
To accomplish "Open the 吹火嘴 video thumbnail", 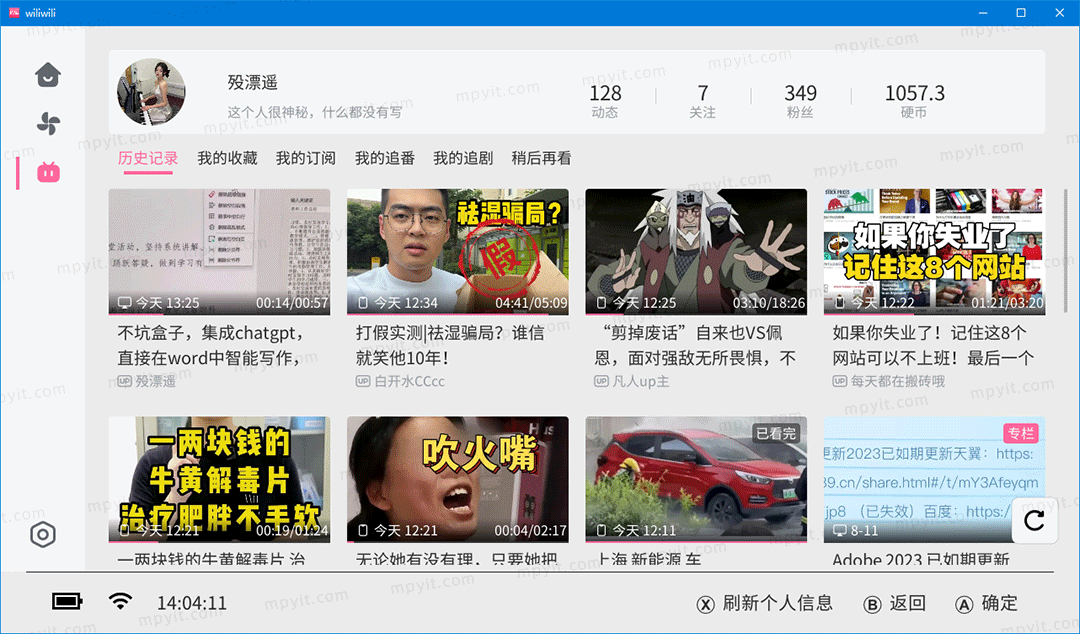I will [x=458, y=479].
